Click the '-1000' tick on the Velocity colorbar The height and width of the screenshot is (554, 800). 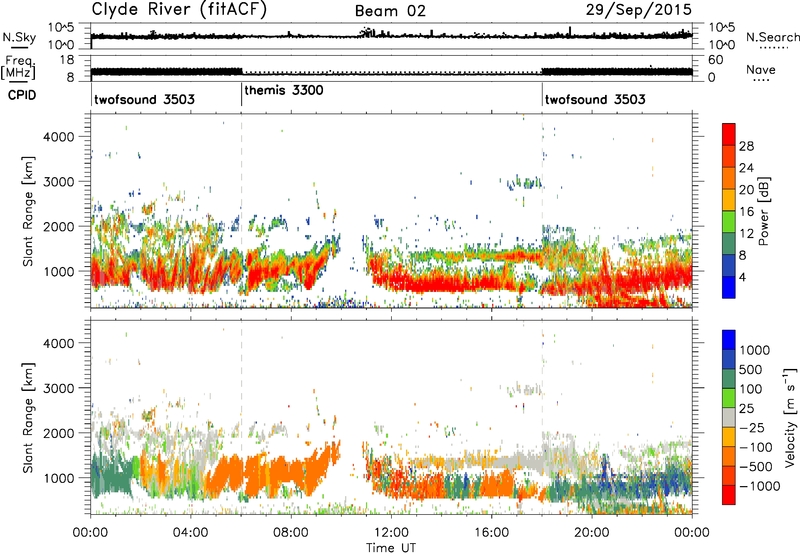(x=760, y=486)
